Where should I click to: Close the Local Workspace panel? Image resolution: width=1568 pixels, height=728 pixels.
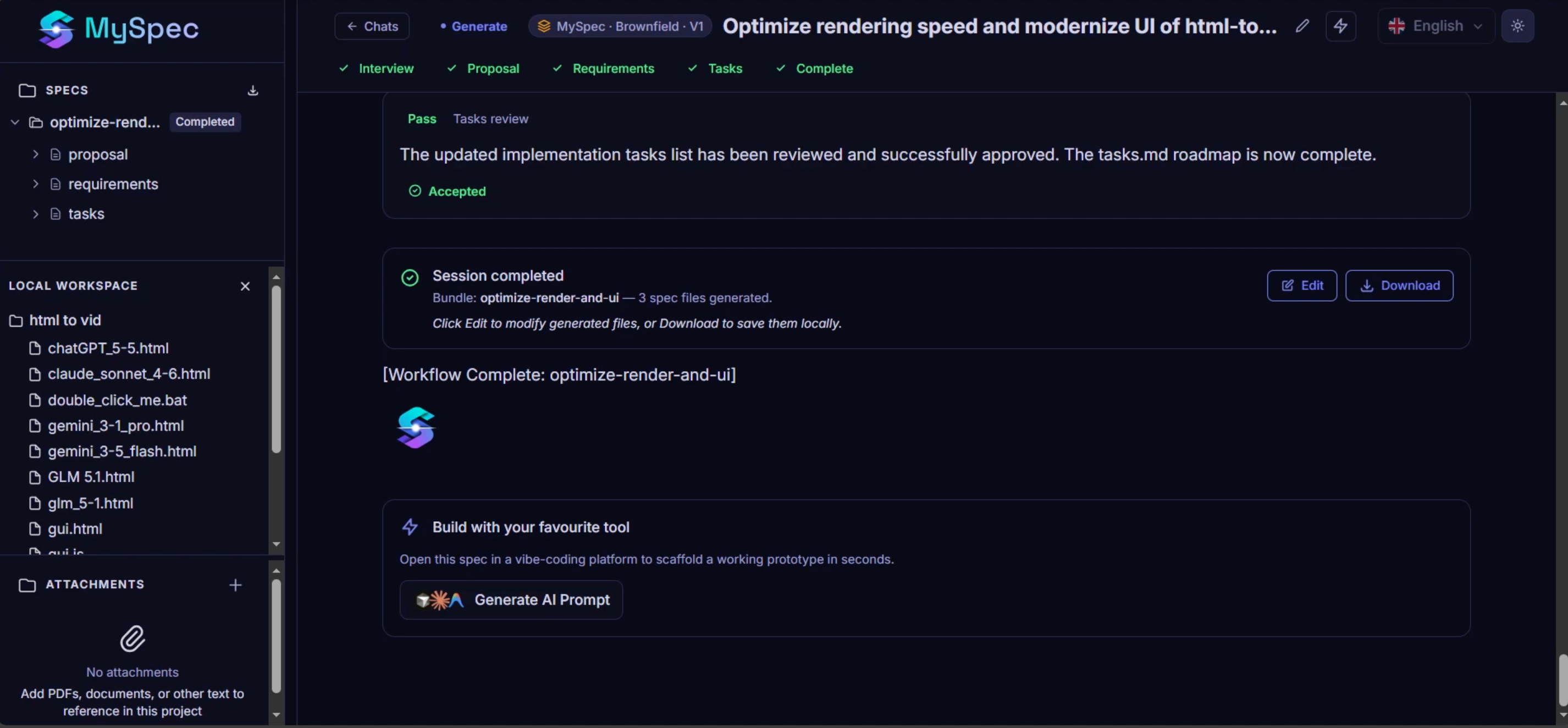[245, 286]
